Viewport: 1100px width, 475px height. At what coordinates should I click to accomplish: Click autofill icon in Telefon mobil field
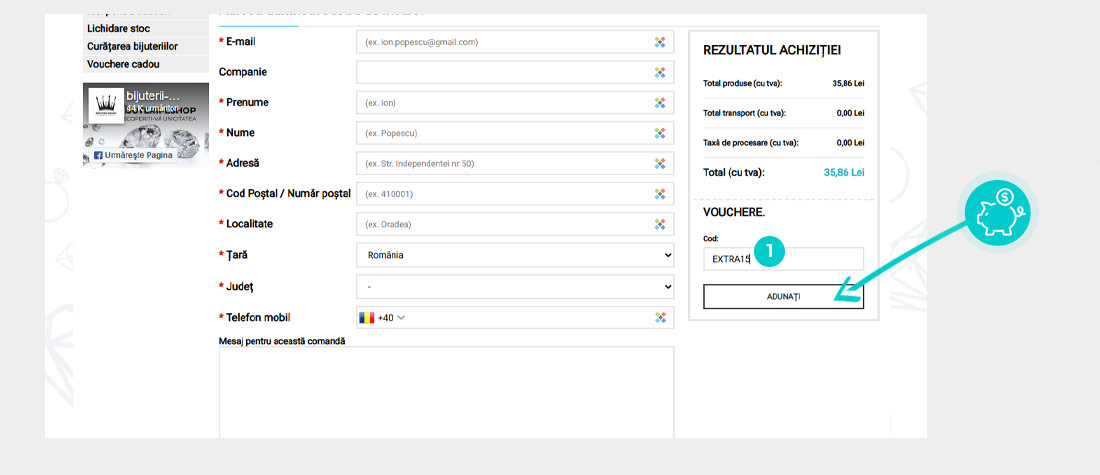(x=660, y=318)
